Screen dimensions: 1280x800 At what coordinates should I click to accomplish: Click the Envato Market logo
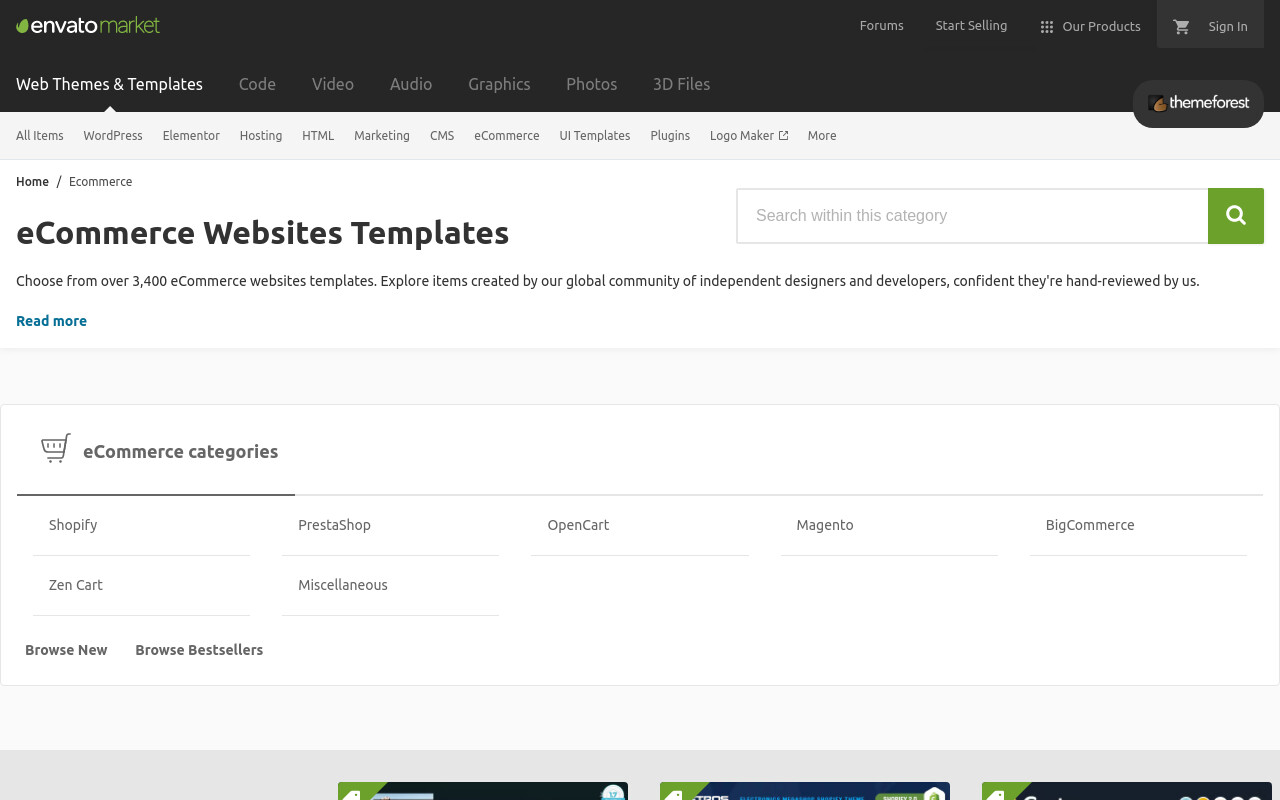(88, 25)
